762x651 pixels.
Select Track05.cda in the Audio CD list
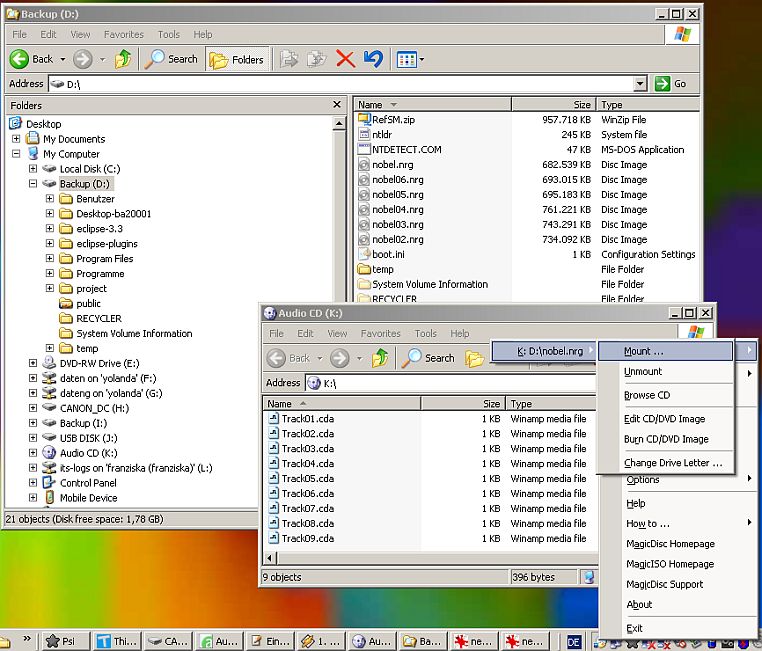[x=306, y=478]
